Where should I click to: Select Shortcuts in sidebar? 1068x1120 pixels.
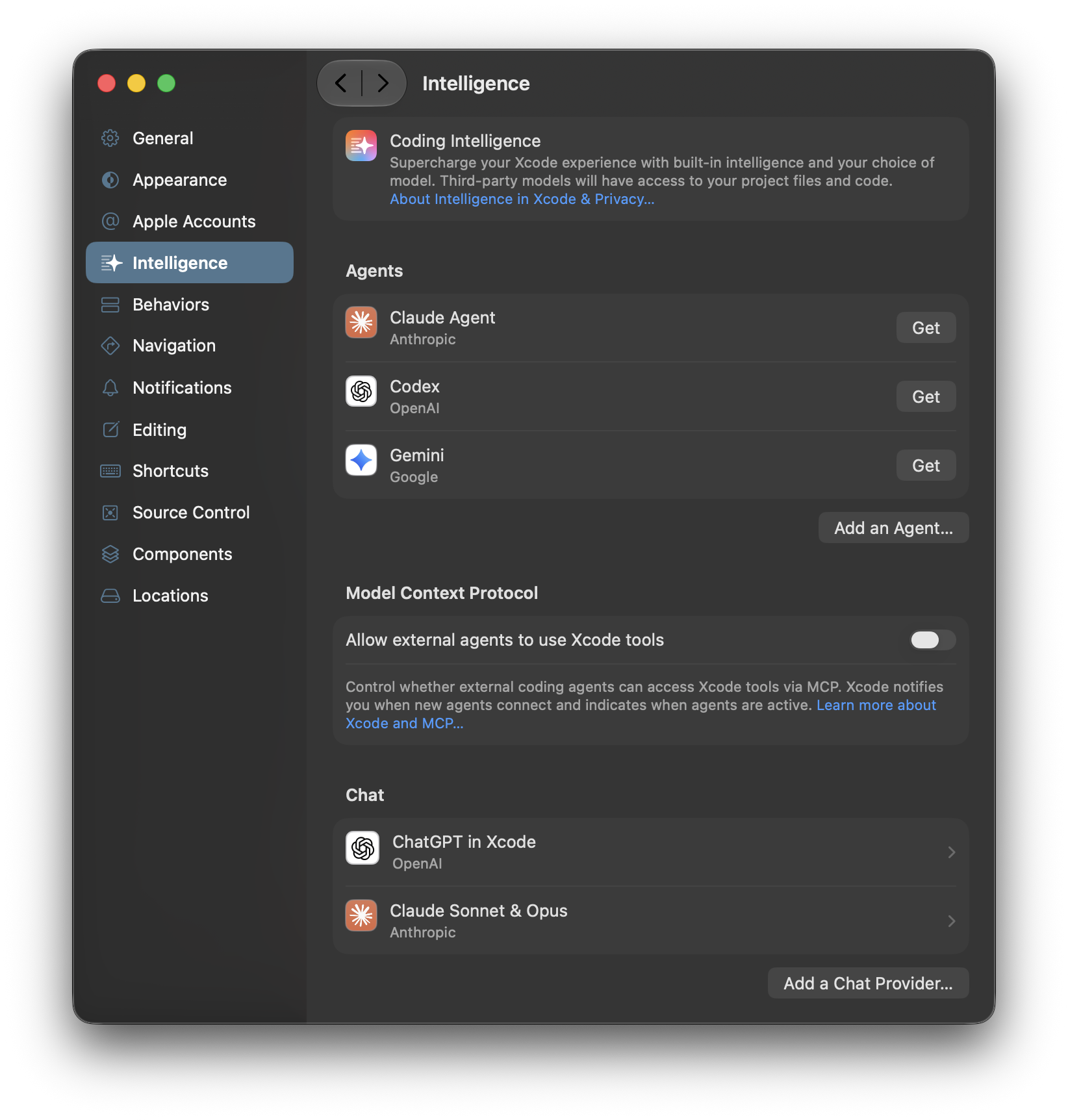coord(190,471)
